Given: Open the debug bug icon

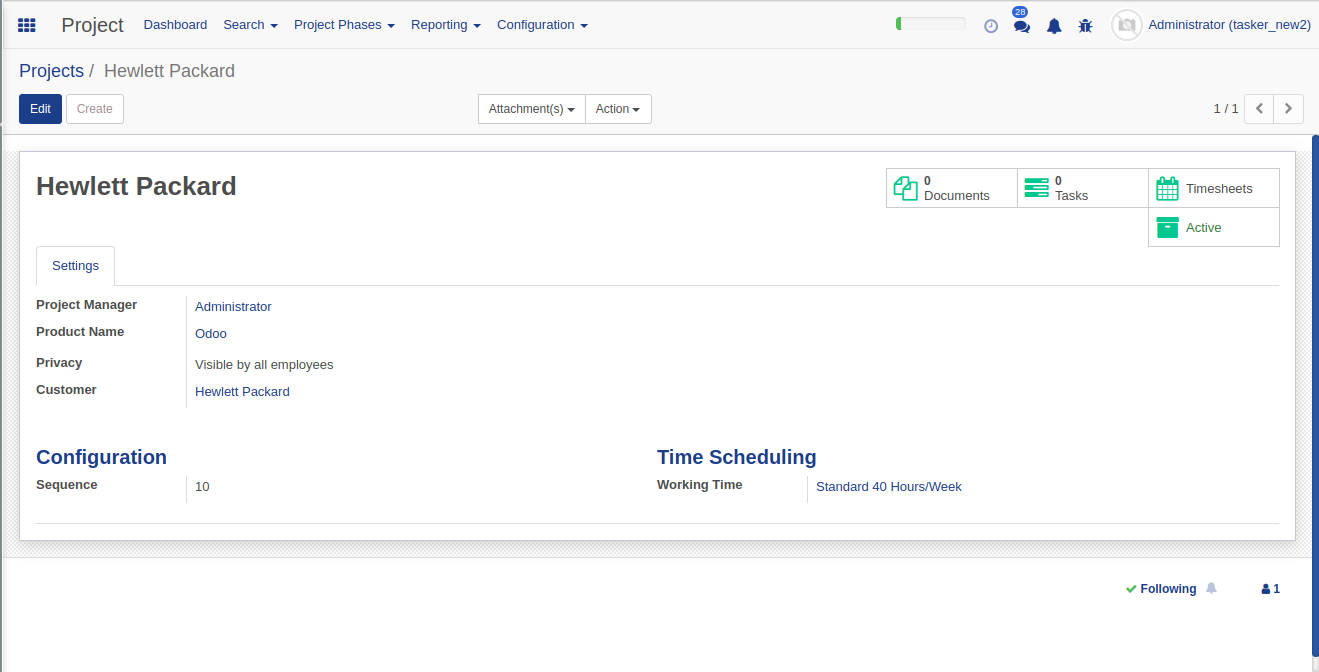Looking at the screenshot, I should [x=1085, y=26].
